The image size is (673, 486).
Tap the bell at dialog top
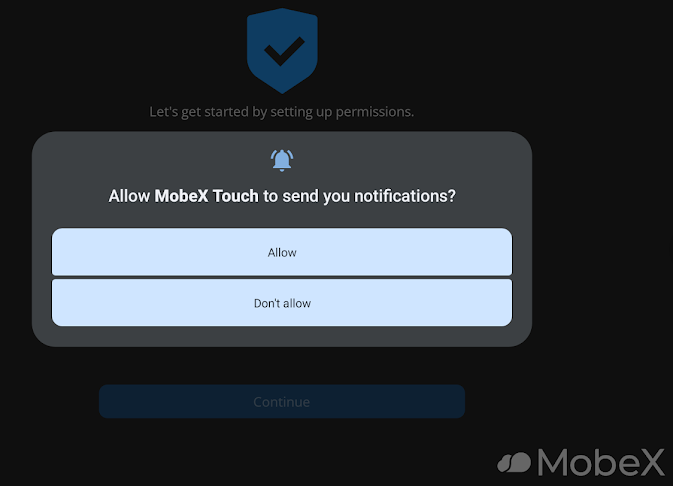(x=282, y=160)
